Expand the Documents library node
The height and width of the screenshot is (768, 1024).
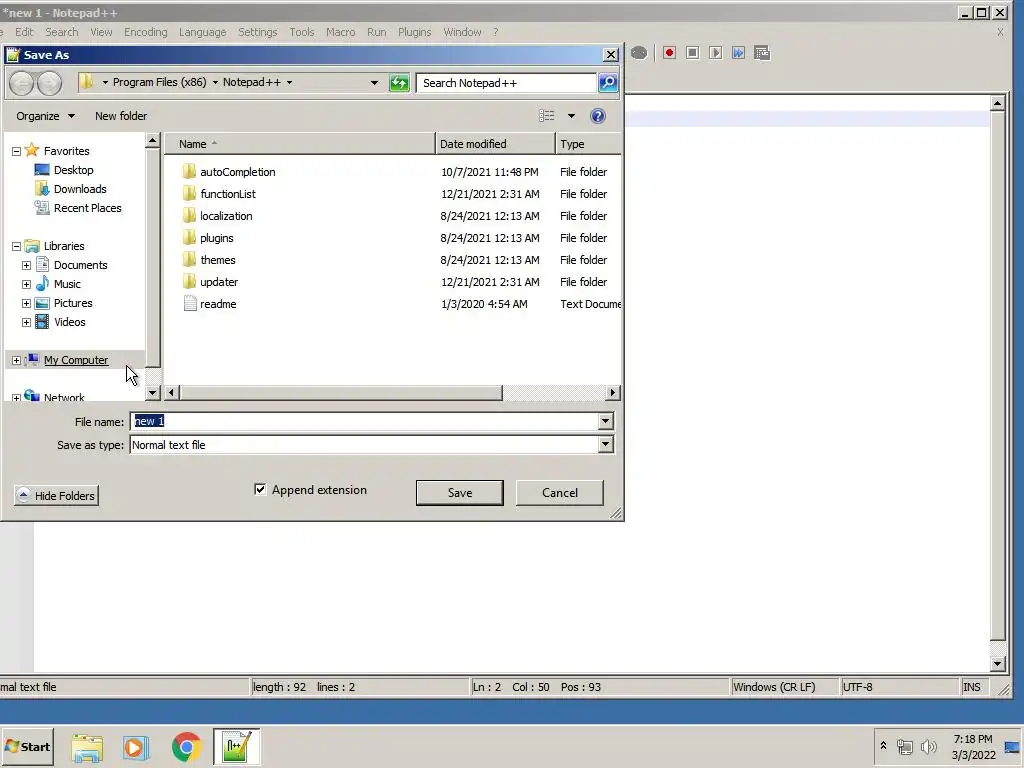pos(26,265)
